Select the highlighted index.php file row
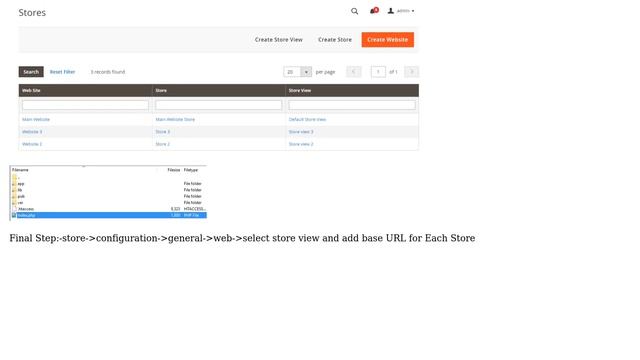The width and height of the screenshot is (640, 360). [109, 215]
